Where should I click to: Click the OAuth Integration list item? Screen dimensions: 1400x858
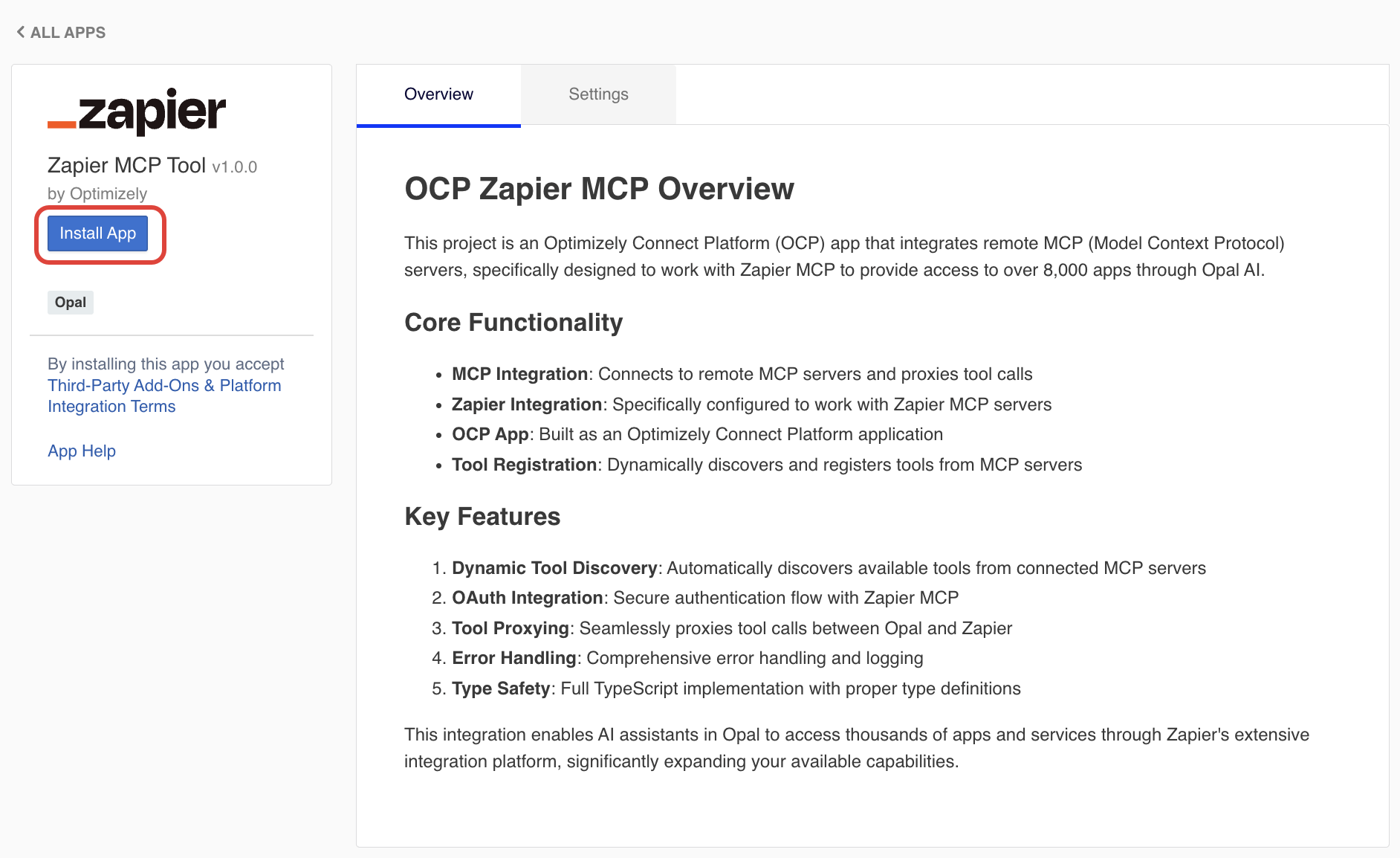click(x=704, y=598)
